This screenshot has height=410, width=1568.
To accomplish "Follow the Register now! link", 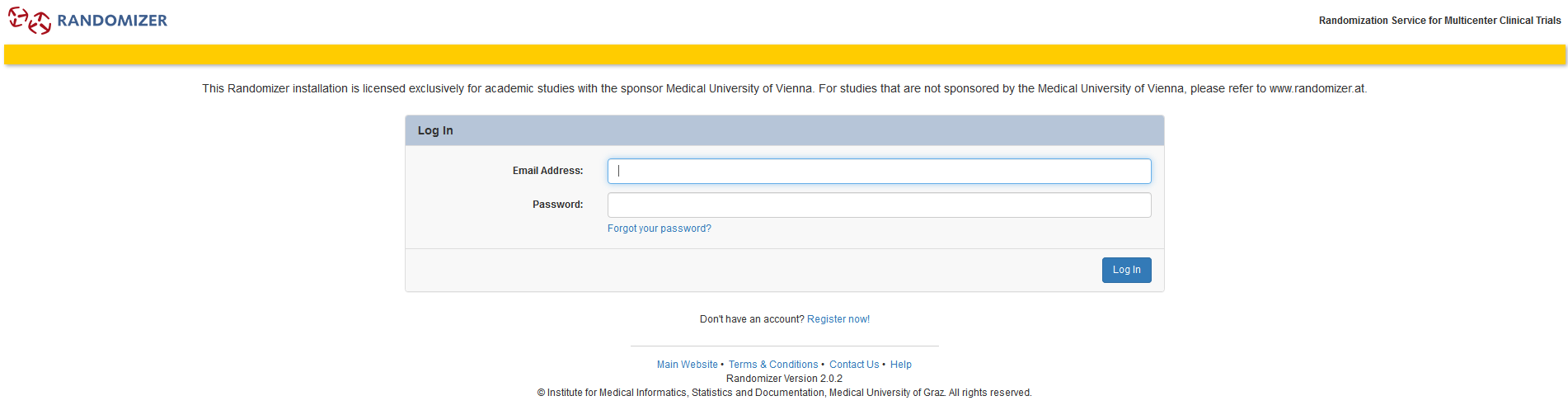I will coord(838,319).
